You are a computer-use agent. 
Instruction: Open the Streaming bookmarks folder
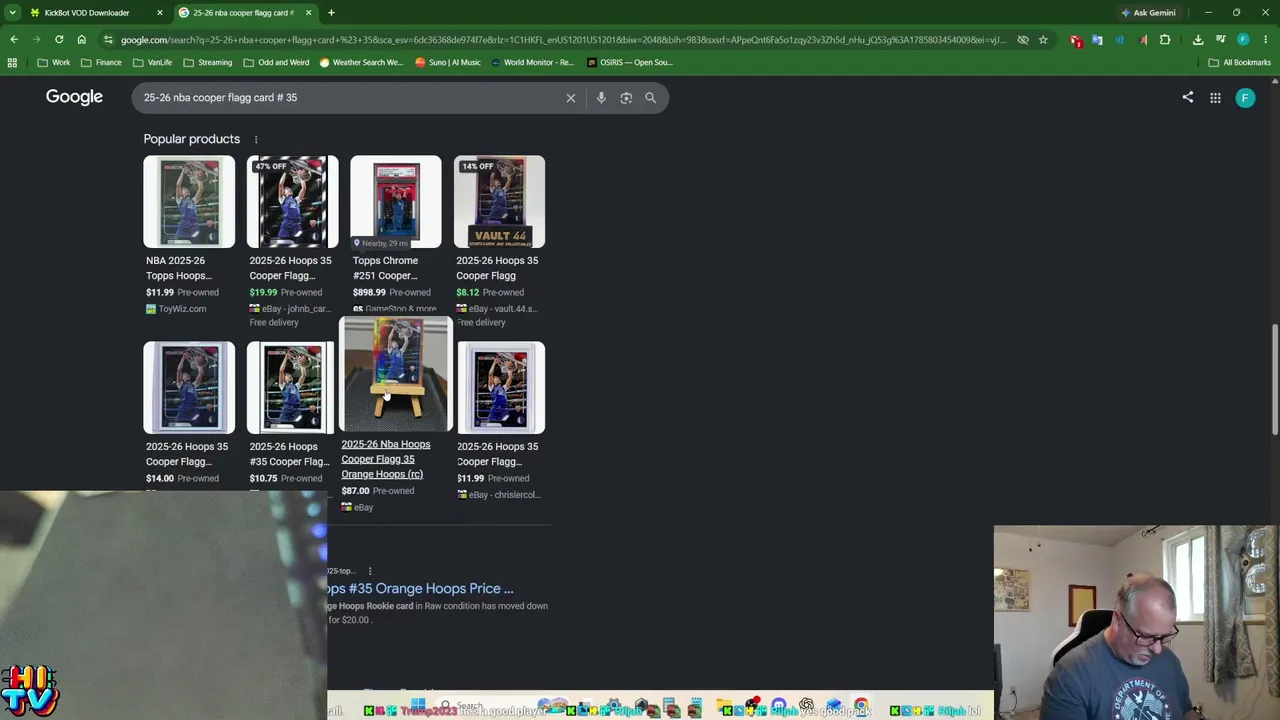[x=208, y=62]
